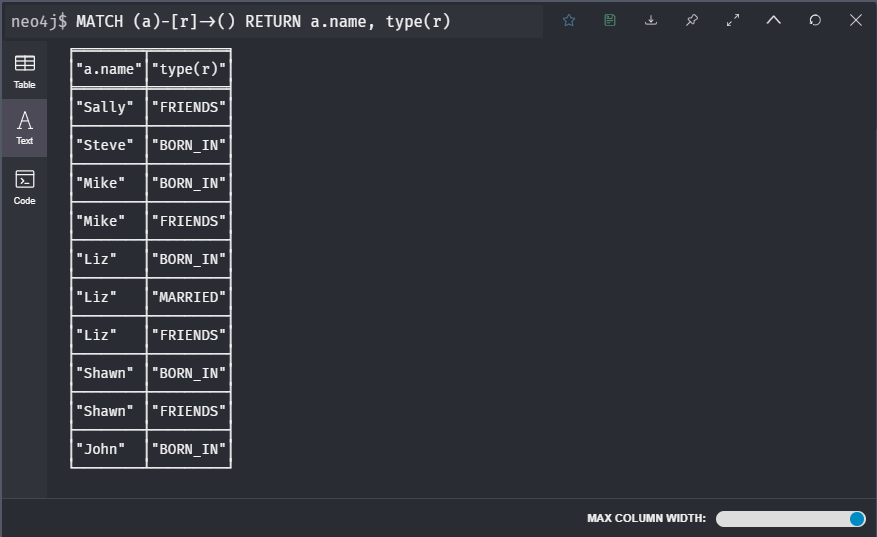Download the query results
Viewport: 877px width, 537px height.
[x=651, y=20]
